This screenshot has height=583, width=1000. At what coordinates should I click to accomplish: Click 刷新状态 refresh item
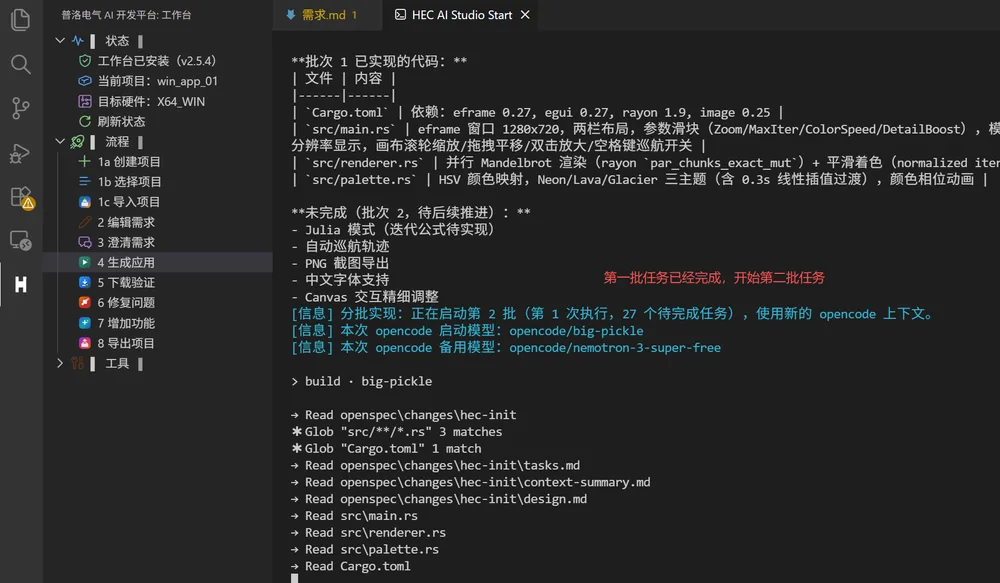pyautogui.click(x=112, y=121)
